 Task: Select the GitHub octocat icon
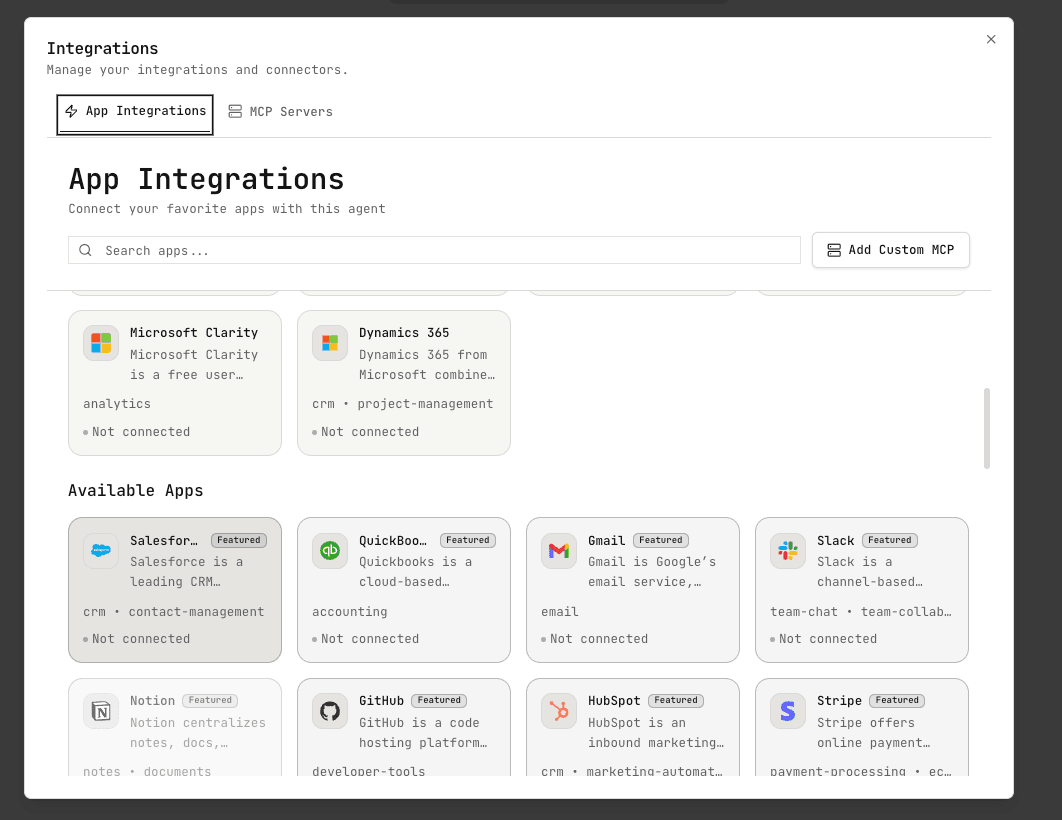[x=329, y=710]
